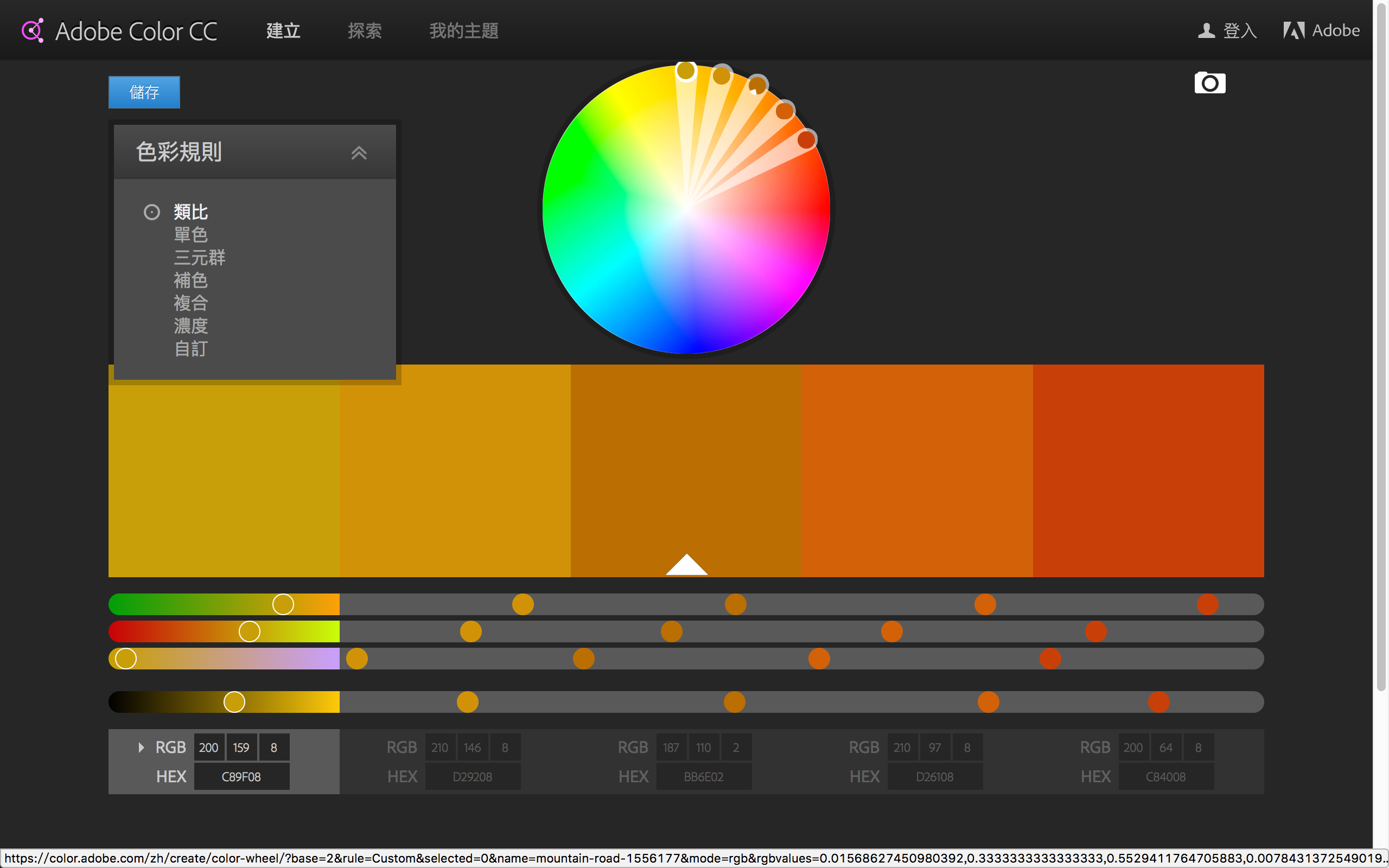Click the Adobe text link in header
Image resolution: width=1389 pixels, height=868 pixels.
point(1336,30)
